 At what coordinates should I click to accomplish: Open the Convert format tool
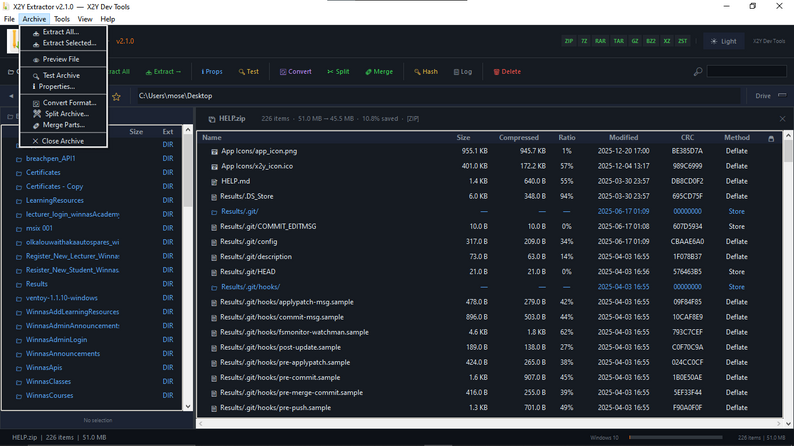pos(296,72)
